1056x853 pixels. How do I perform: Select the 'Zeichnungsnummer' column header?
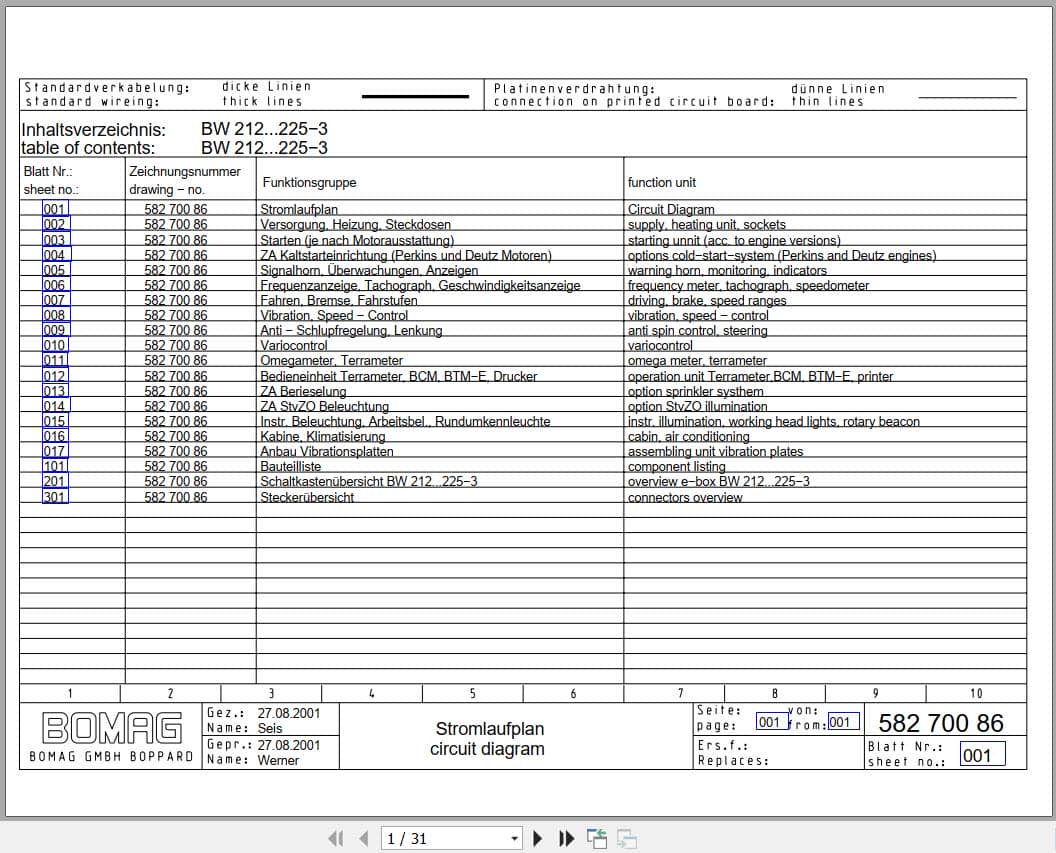pyautogui.click(x=185, y=171)
